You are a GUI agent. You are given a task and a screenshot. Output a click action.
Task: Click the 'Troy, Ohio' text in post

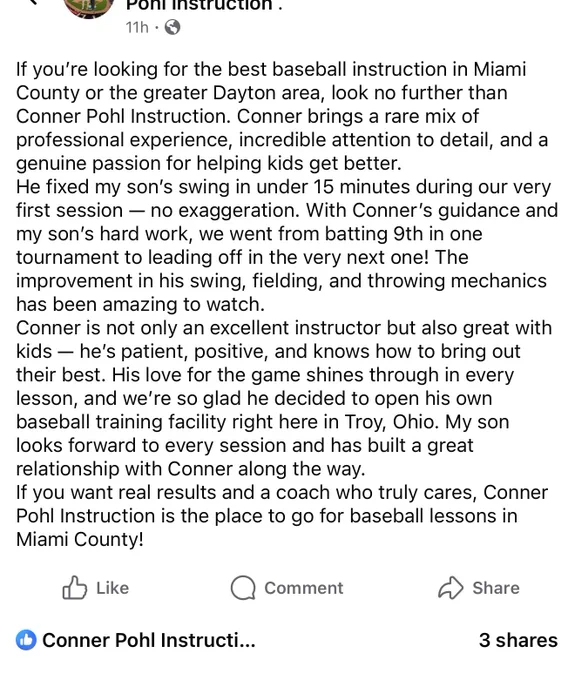point(391,422)
